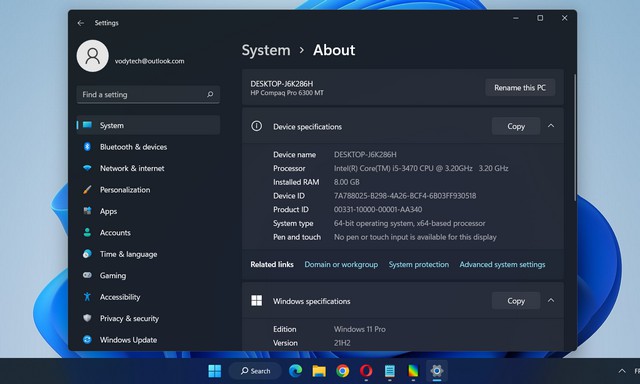Click the Windows Update sync icon
Image resolution: width=640 pixels, height=384 pixels.
(87, 340)
